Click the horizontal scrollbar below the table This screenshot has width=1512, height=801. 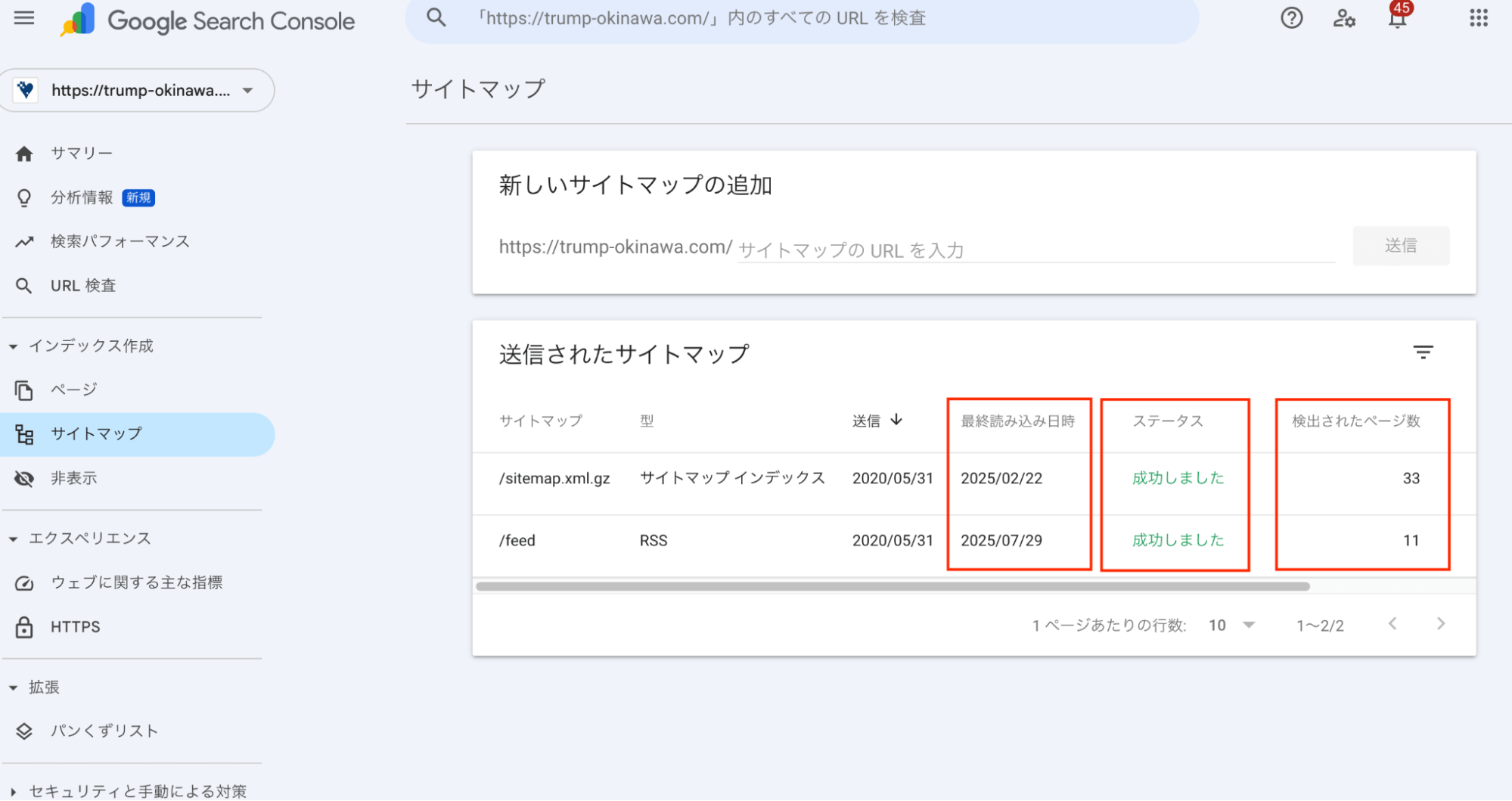pyautogui.click(x=894, y=585)
